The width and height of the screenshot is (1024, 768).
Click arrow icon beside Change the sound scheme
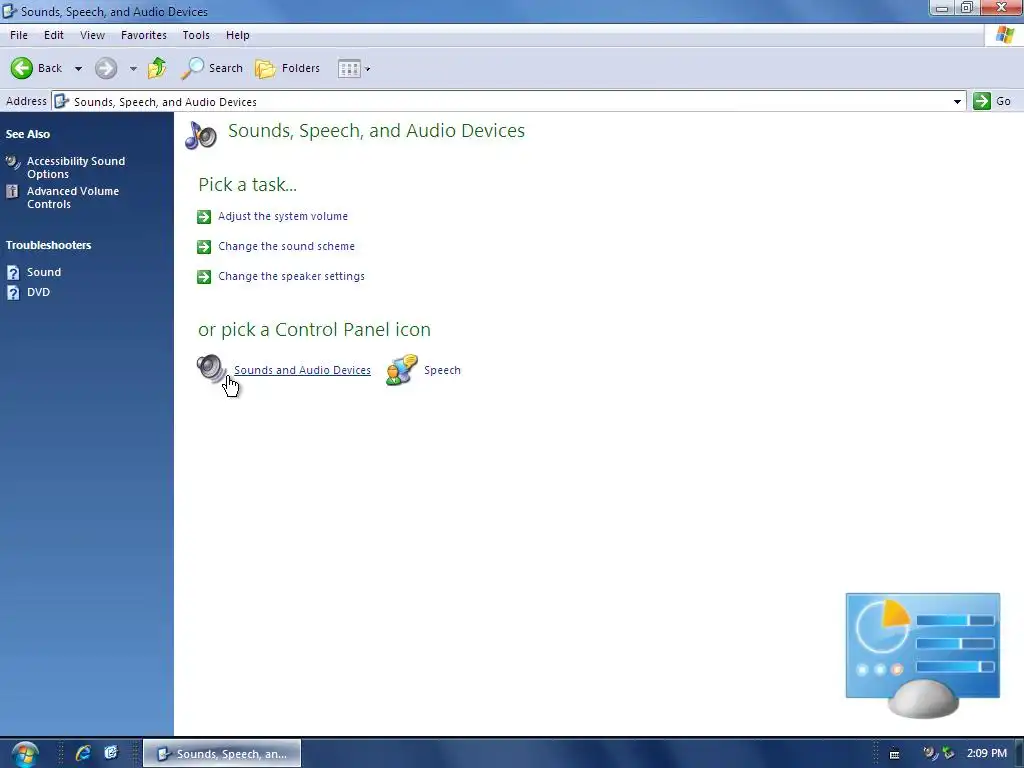(204, 247)
